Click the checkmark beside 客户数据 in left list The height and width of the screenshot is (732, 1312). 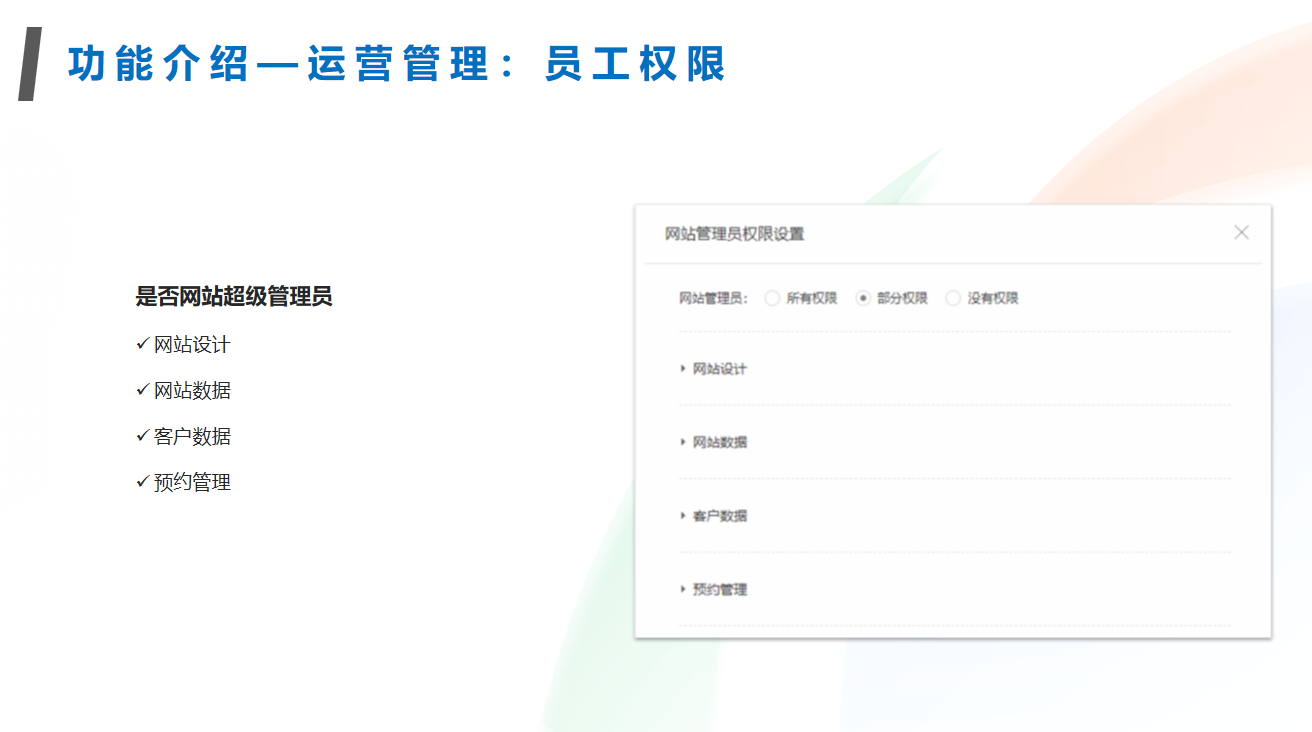[142, 436]
